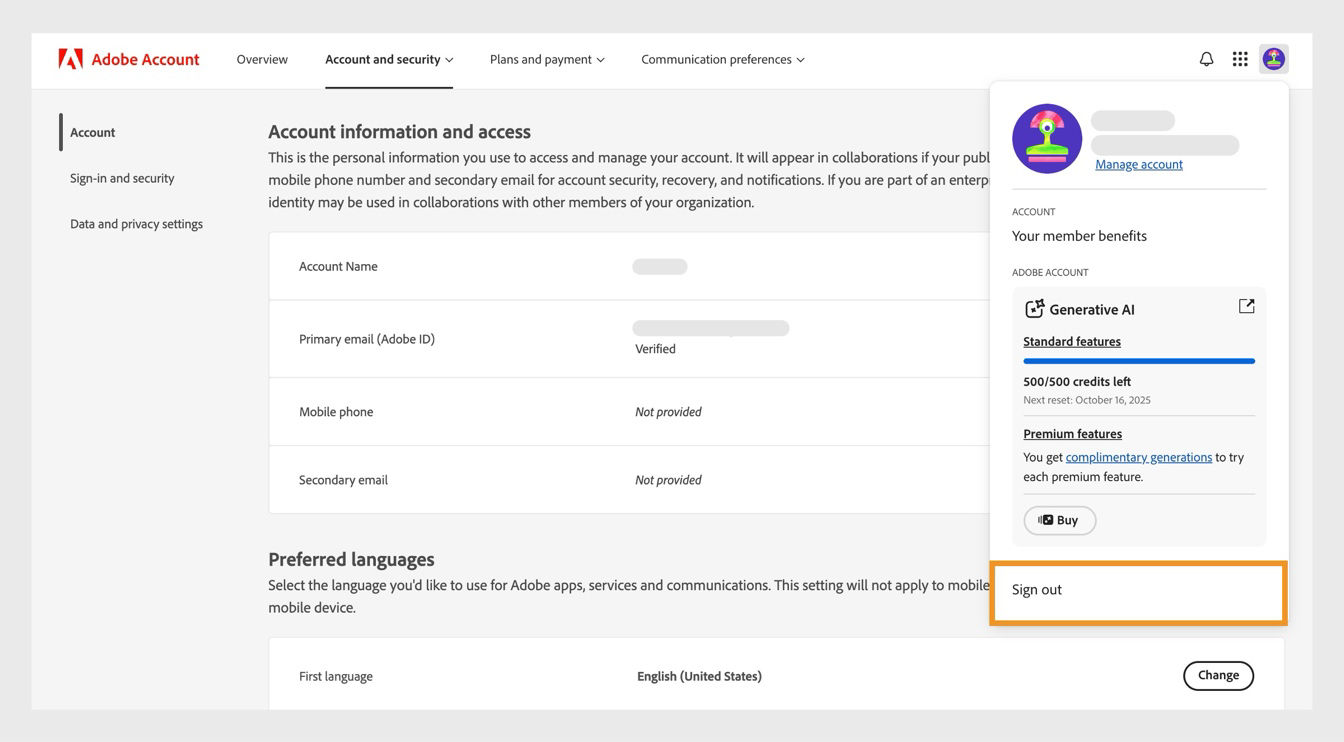Expand the Plans and payment dropdown

[543, 57]
